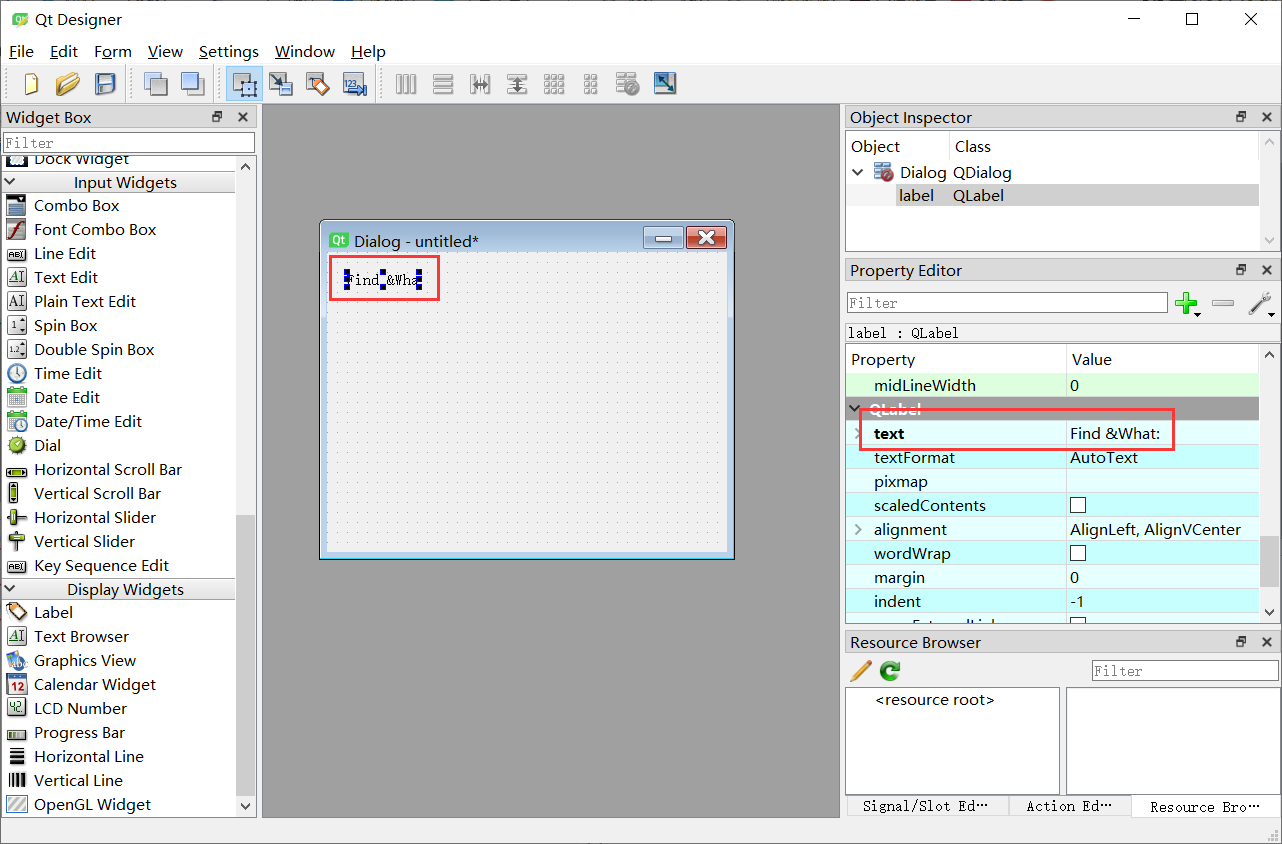
Task: Click the Property Editor Filter field
Action: pyautogui.click(x=1007, y=303)
